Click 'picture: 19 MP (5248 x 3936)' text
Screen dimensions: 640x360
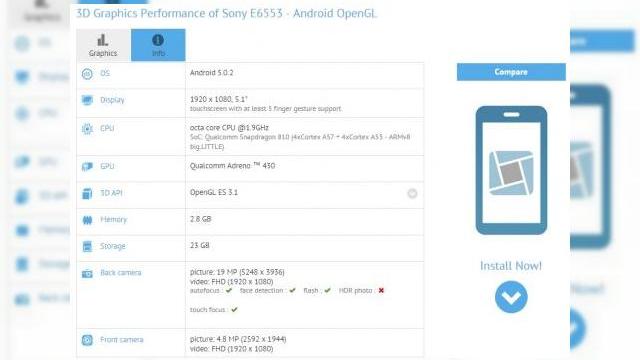pos(237,272)
